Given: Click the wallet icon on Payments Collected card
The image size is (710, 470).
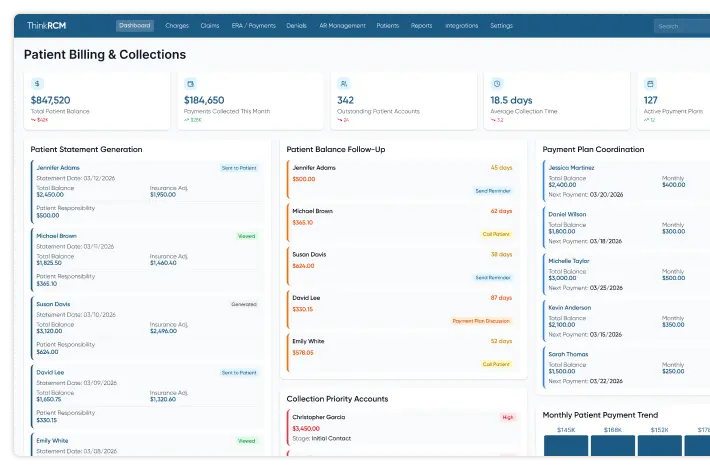Looking at the screenshot, I should [190, 84].
